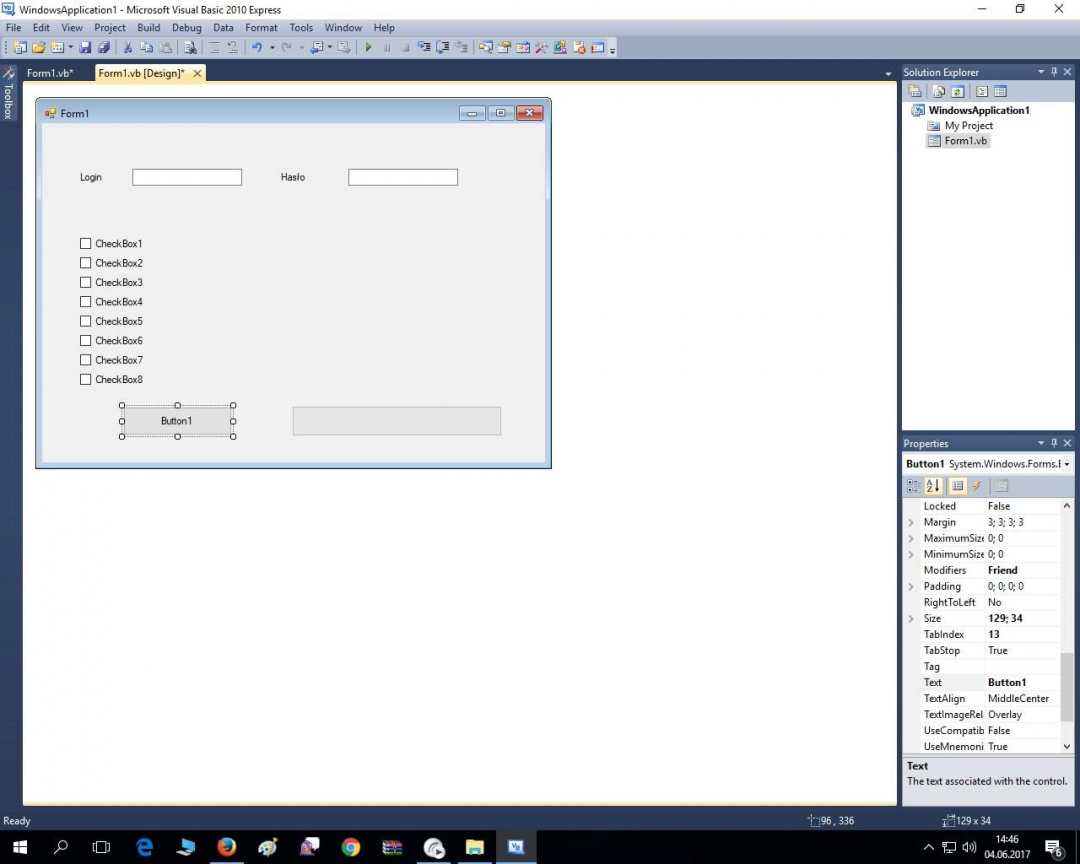The image size is (1080, 864).
Task: Select My Project in Solution Explorer
Action: tap(968, 126)
